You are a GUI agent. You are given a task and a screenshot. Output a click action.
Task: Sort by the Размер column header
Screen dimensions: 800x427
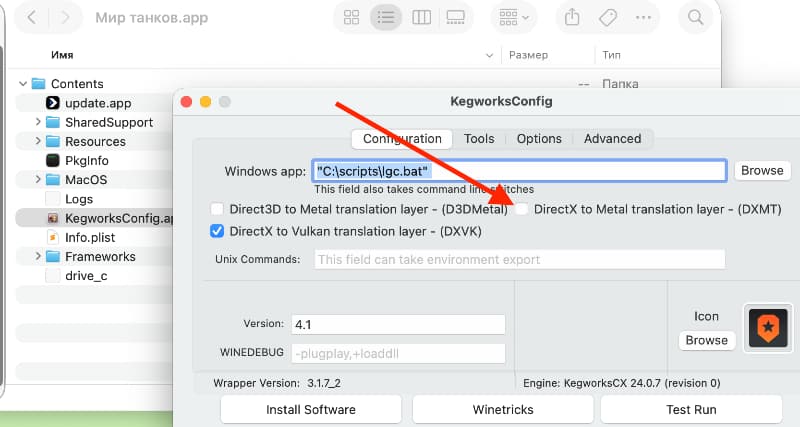click(x=528, y=55)
